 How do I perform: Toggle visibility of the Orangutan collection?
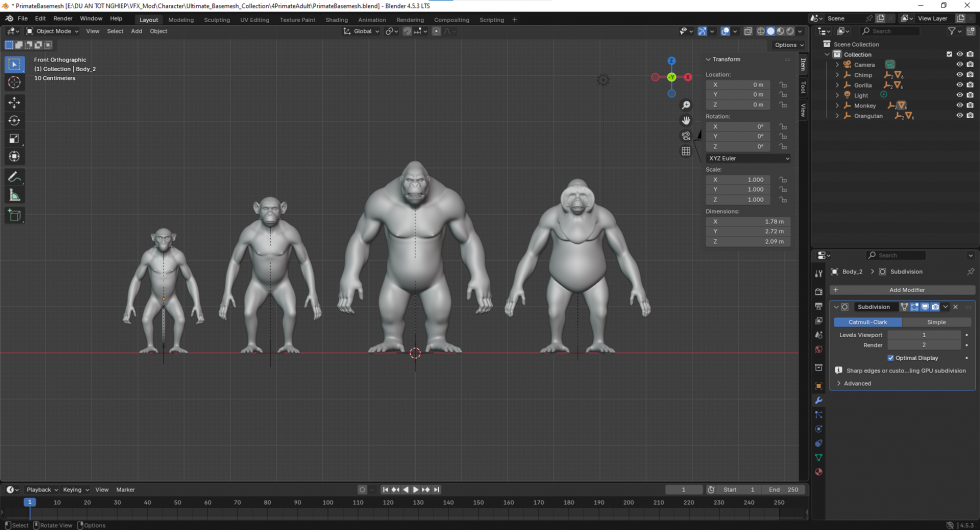tap(959, 115)
